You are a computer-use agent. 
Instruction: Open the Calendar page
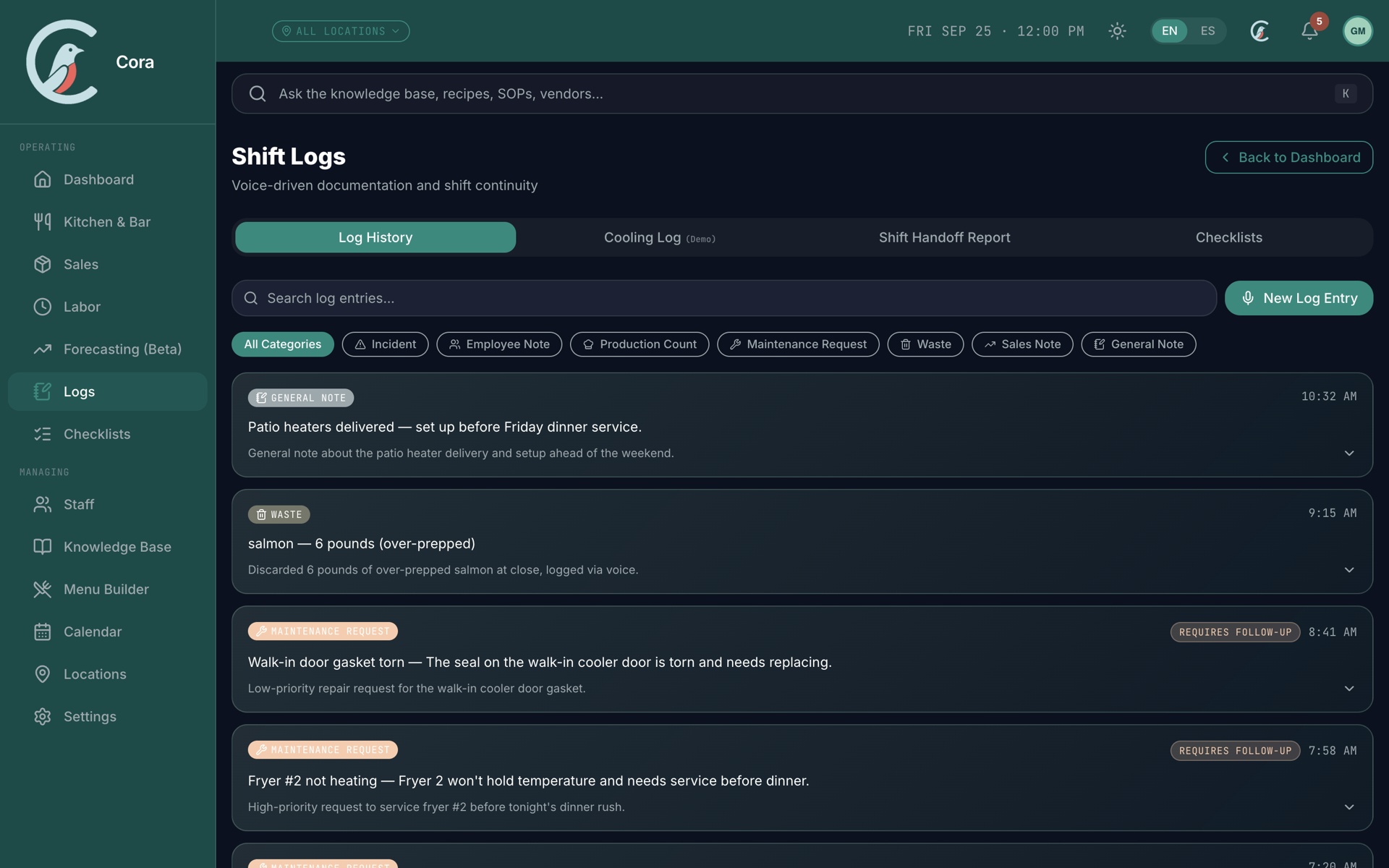pyautogui.click(x=107, y=631)
